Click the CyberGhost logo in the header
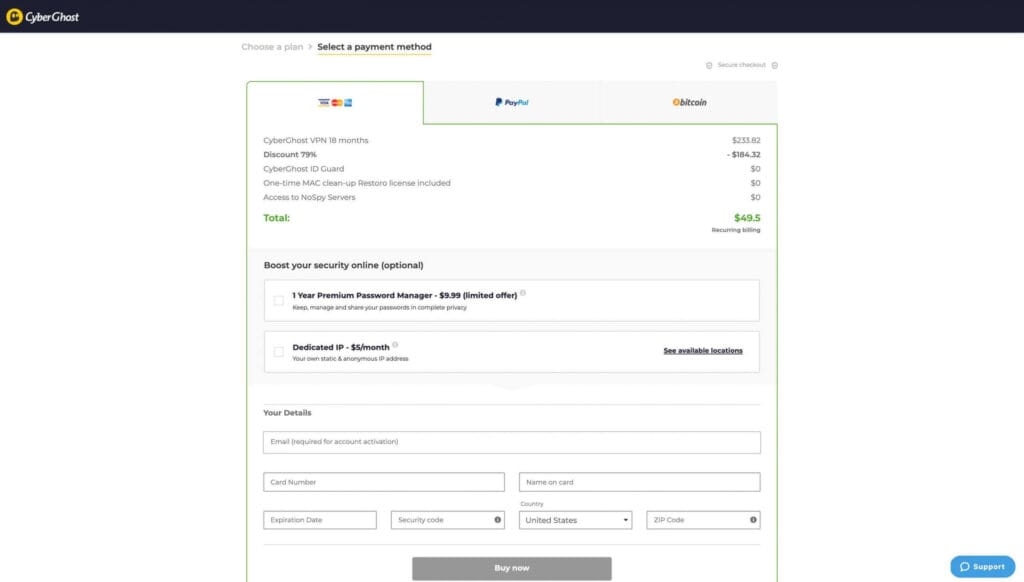 pos(43,17)
